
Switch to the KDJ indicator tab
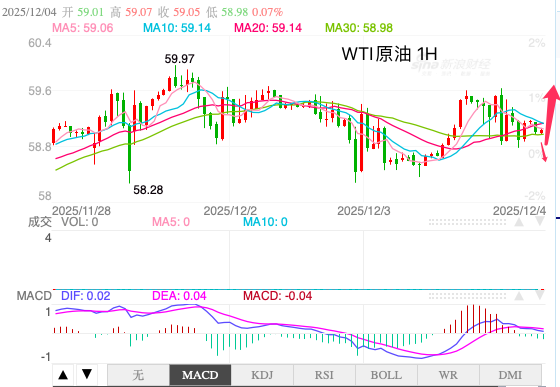(262, 375)
